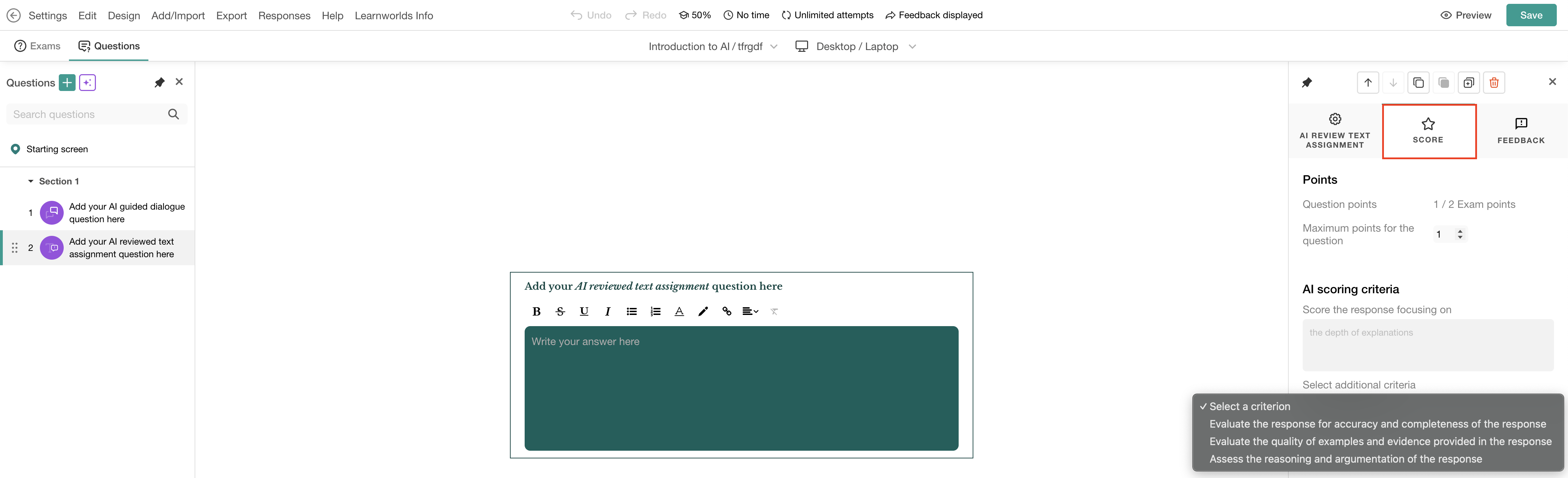The width and height of the screenshot is (1568, 478).
Task: Click the Save button
Action: (x=1531, y=15)
